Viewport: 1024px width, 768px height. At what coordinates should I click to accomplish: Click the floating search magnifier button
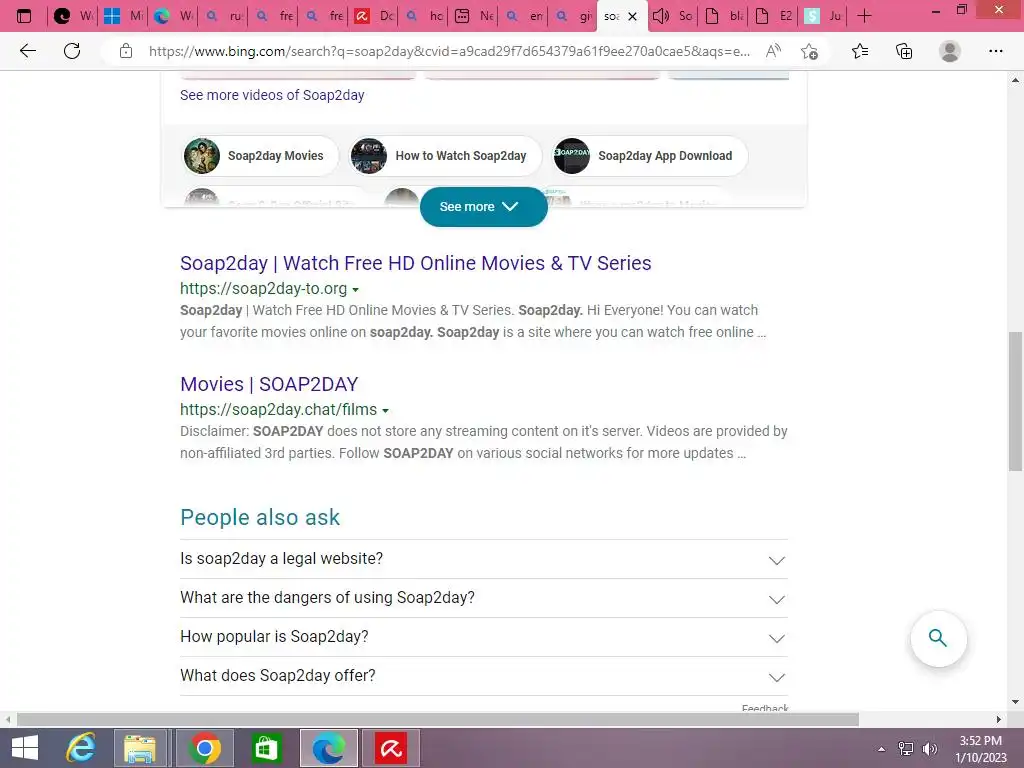[938, 638]
